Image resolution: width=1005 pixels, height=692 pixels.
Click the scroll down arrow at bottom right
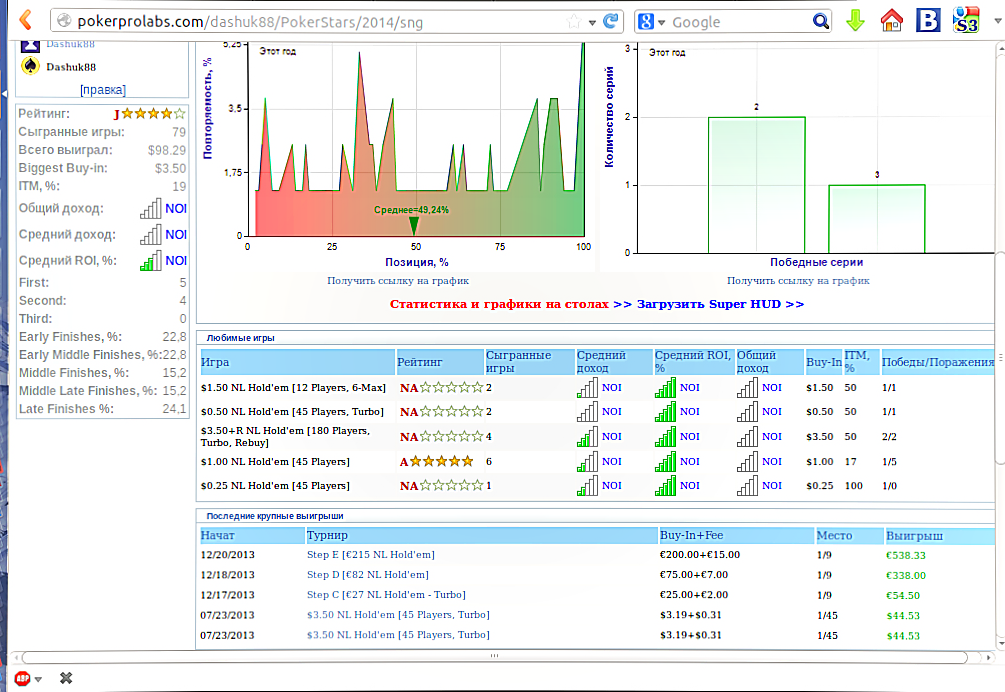coord(1000,643)
